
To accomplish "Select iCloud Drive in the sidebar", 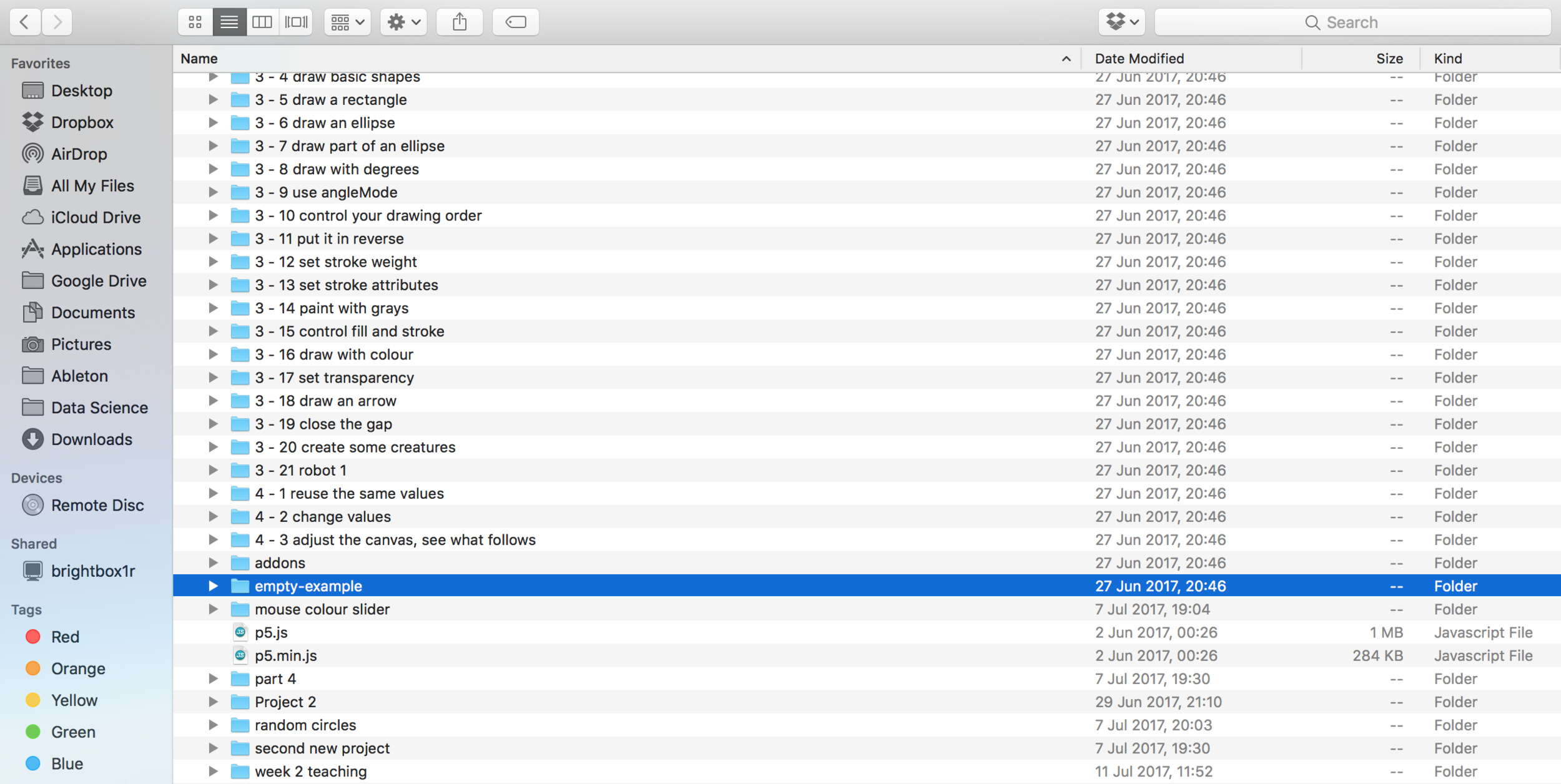I will pyautogui.click(x=95, y=217).
